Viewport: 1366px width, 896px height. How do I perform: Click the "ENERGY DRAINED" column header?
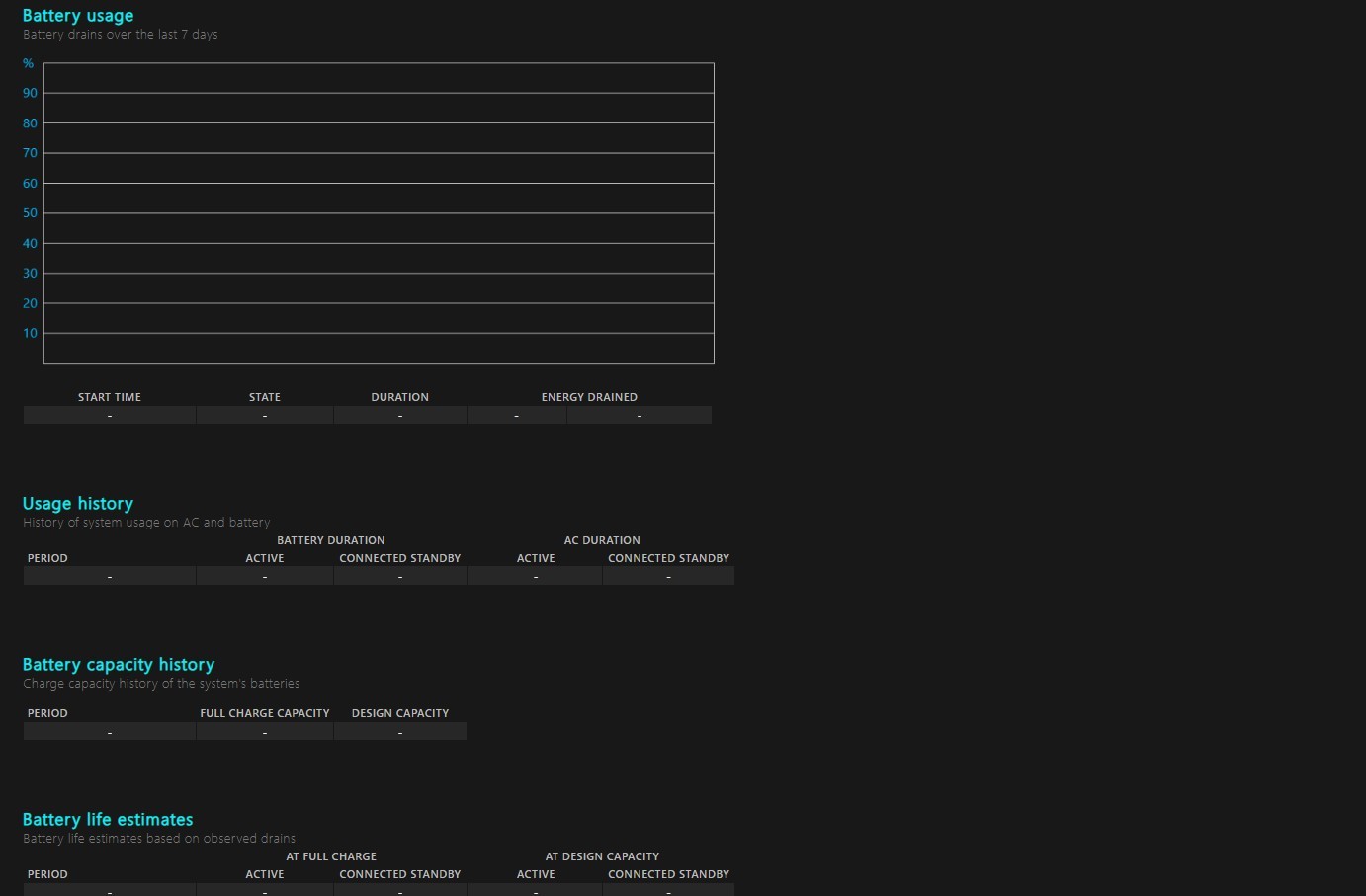point(589,397)
